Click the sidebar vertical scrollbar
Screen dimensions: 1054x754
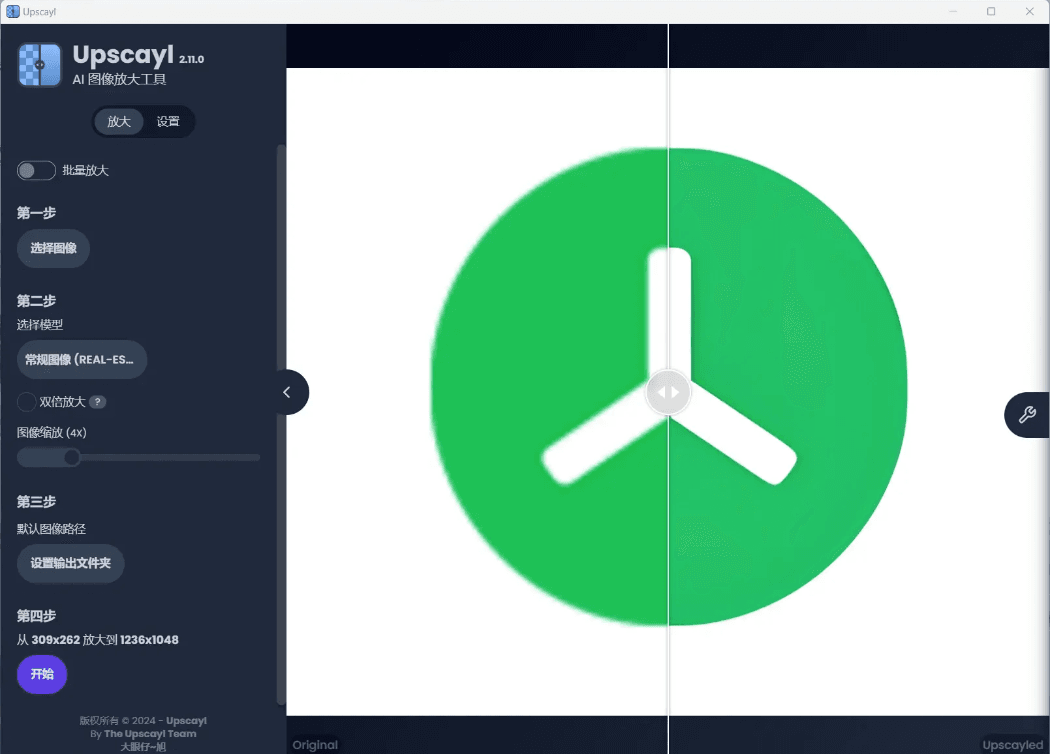[x=281, y=425]
